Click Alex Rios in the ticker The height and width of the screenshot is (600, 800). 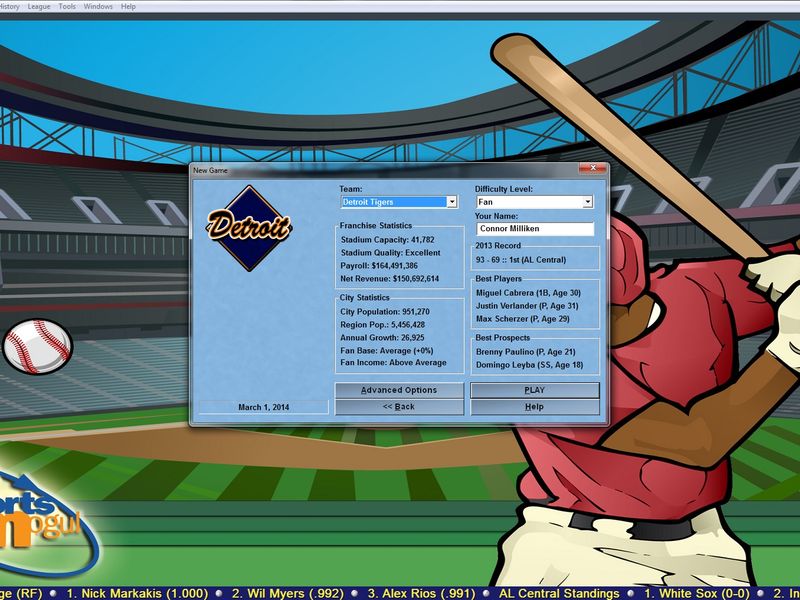(x=421, y=593)
